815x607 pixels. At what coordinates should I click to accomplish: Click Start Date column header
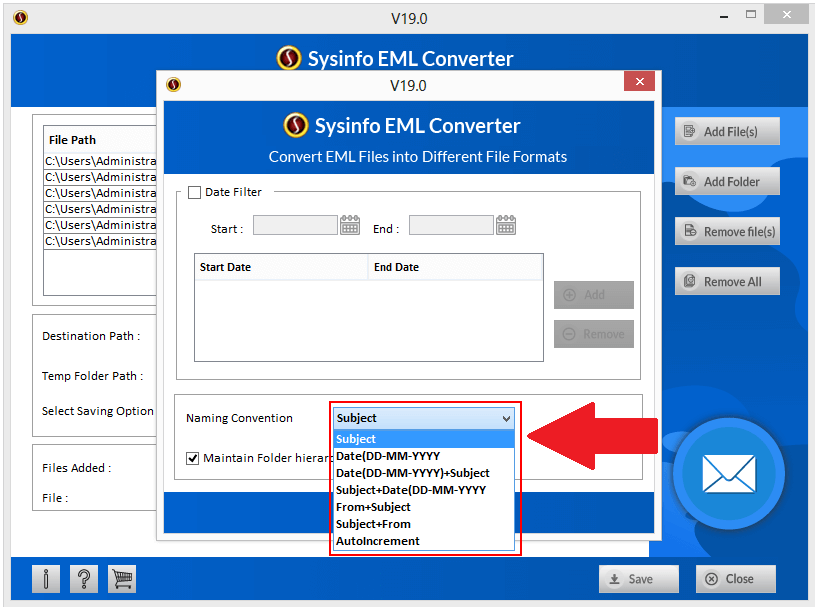tap(282, 267)
